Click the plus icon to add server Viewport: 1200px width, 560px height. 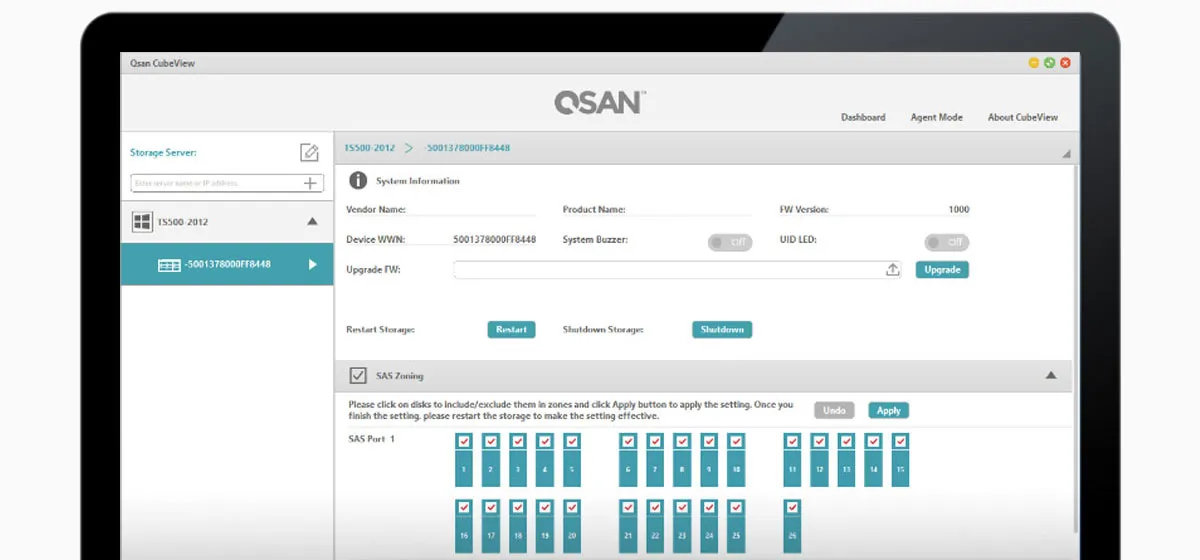pyautogui.click(x=310, y=183)
